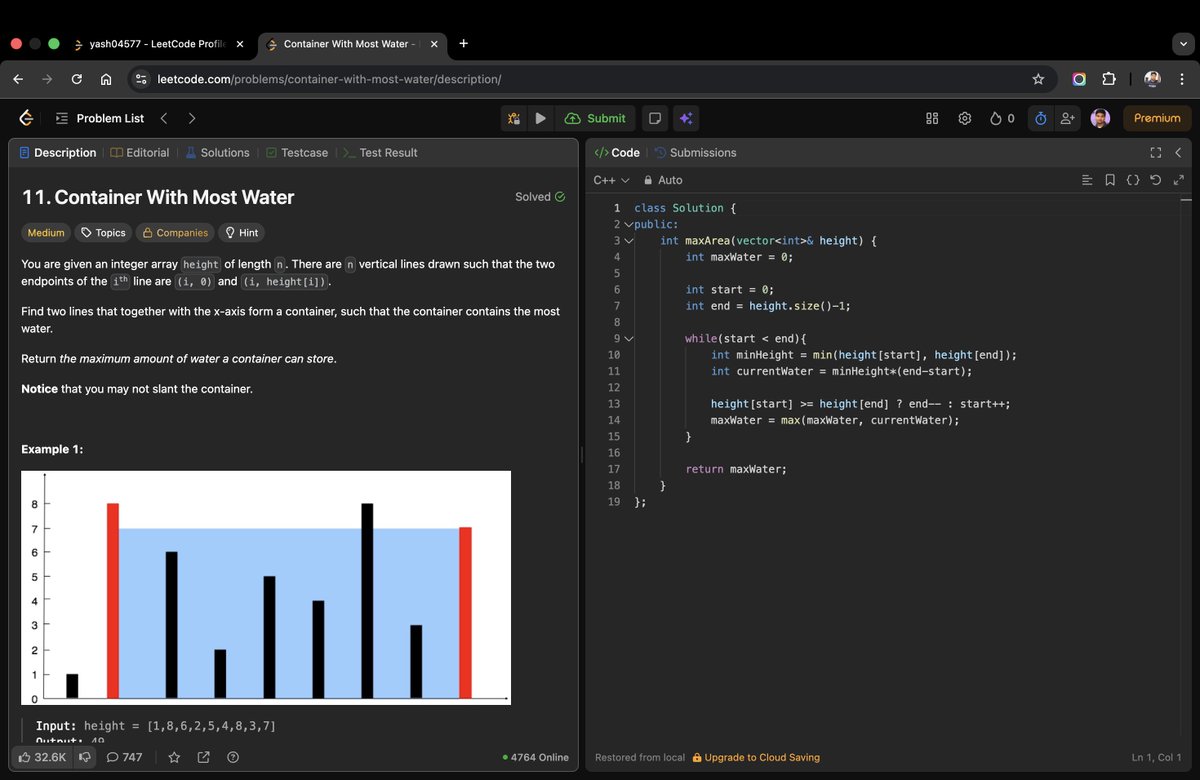Click the 4764 Online indicator

coord(536,758)
